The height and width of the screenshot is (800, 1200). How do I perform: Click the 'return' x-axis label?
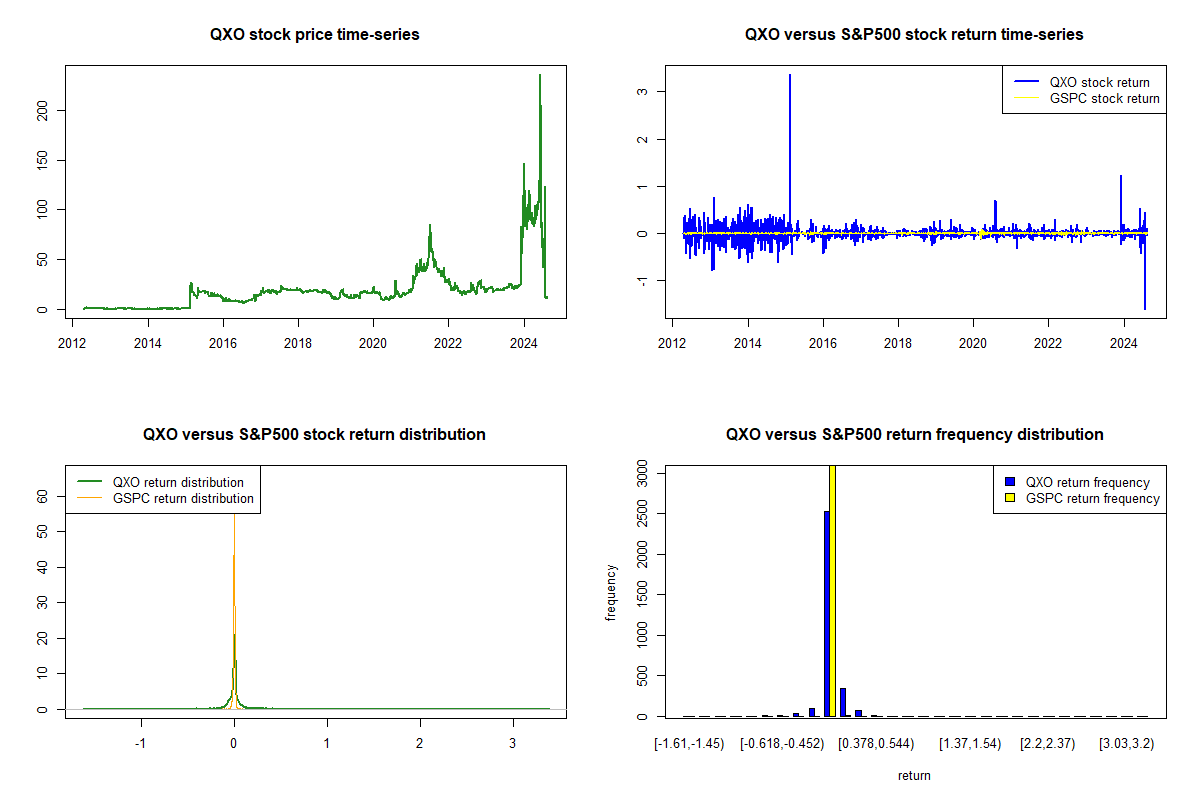tap(914, 775)
